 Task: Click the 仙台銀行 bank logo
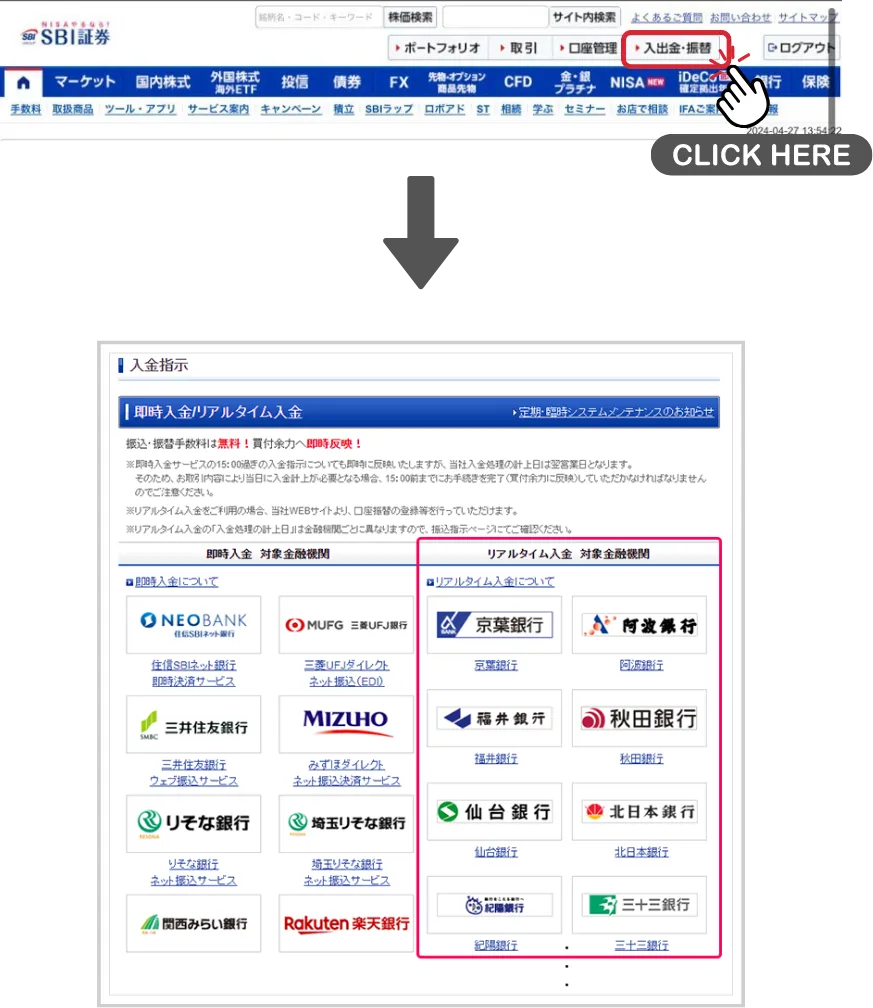[x=494, y=811]
